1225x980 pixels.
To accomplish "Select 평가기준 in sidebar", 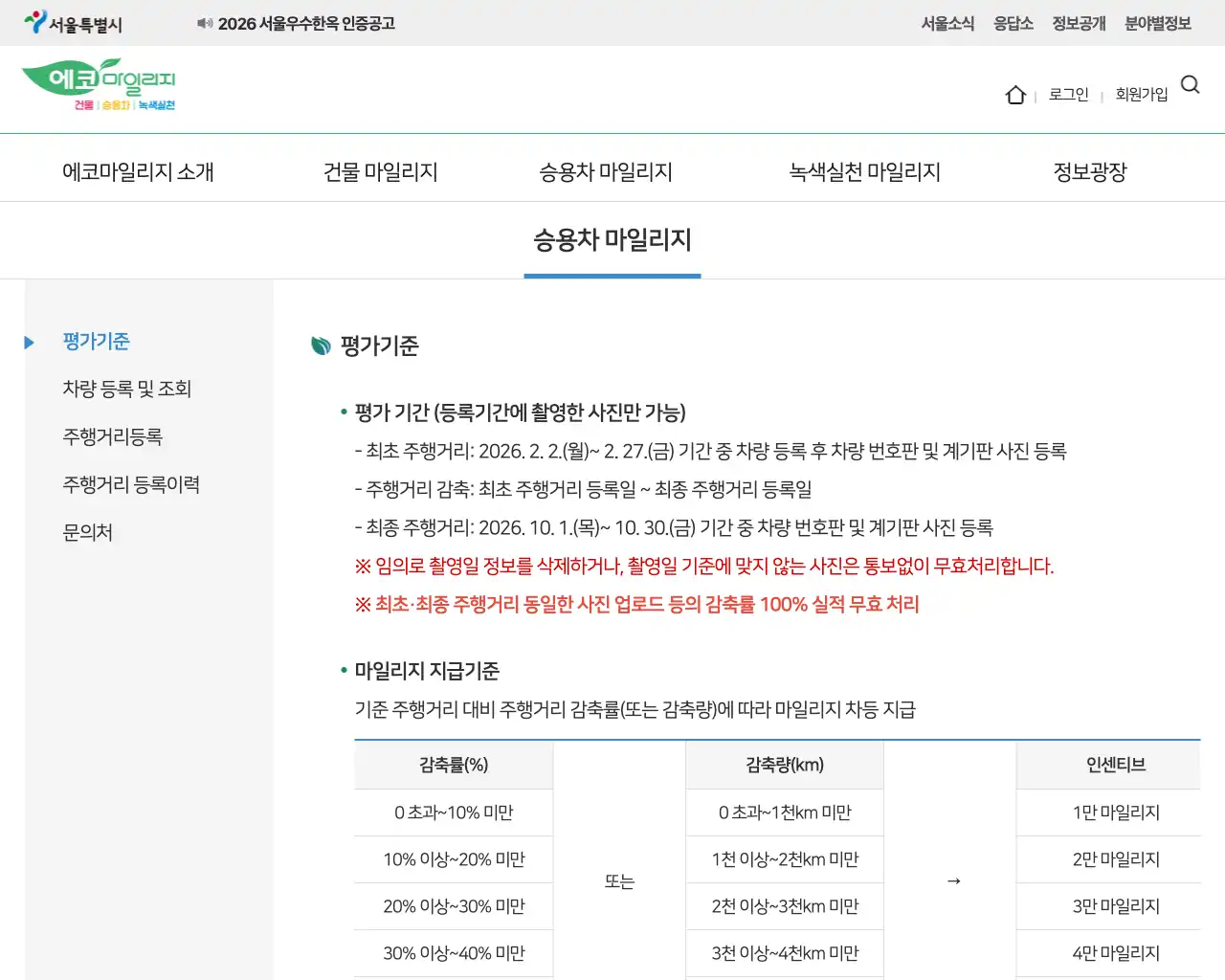I will [96, 342].
